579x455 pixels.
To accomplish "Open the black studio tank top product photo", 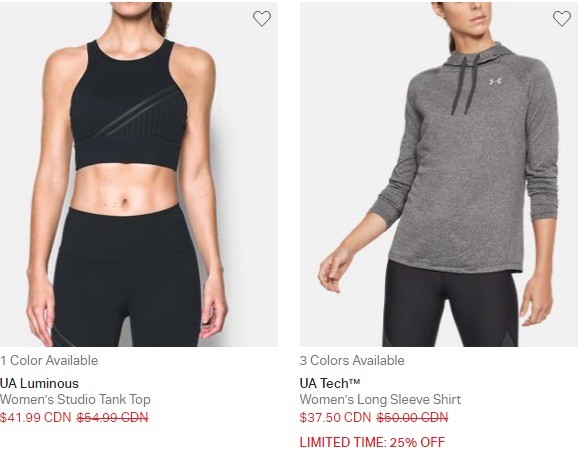I will pyautogui.click(x=139, y=174).
